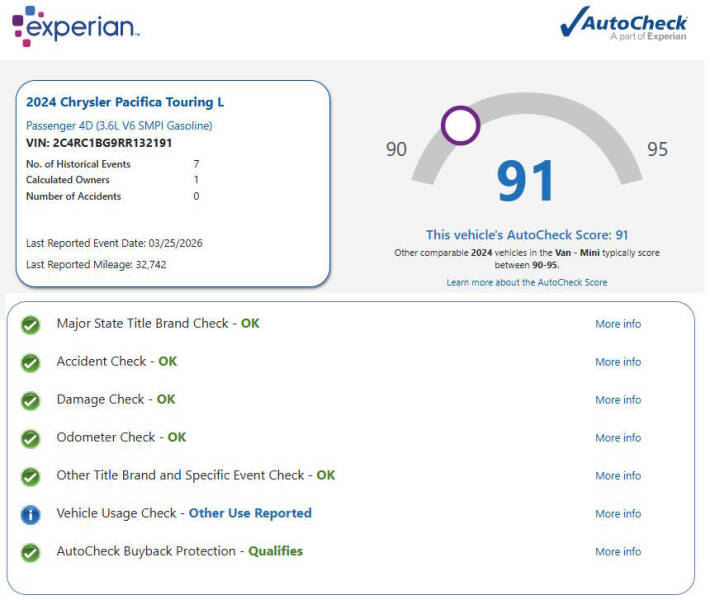
Task: Open More info for Major State Title Brand Check
Action: (618, 324)
